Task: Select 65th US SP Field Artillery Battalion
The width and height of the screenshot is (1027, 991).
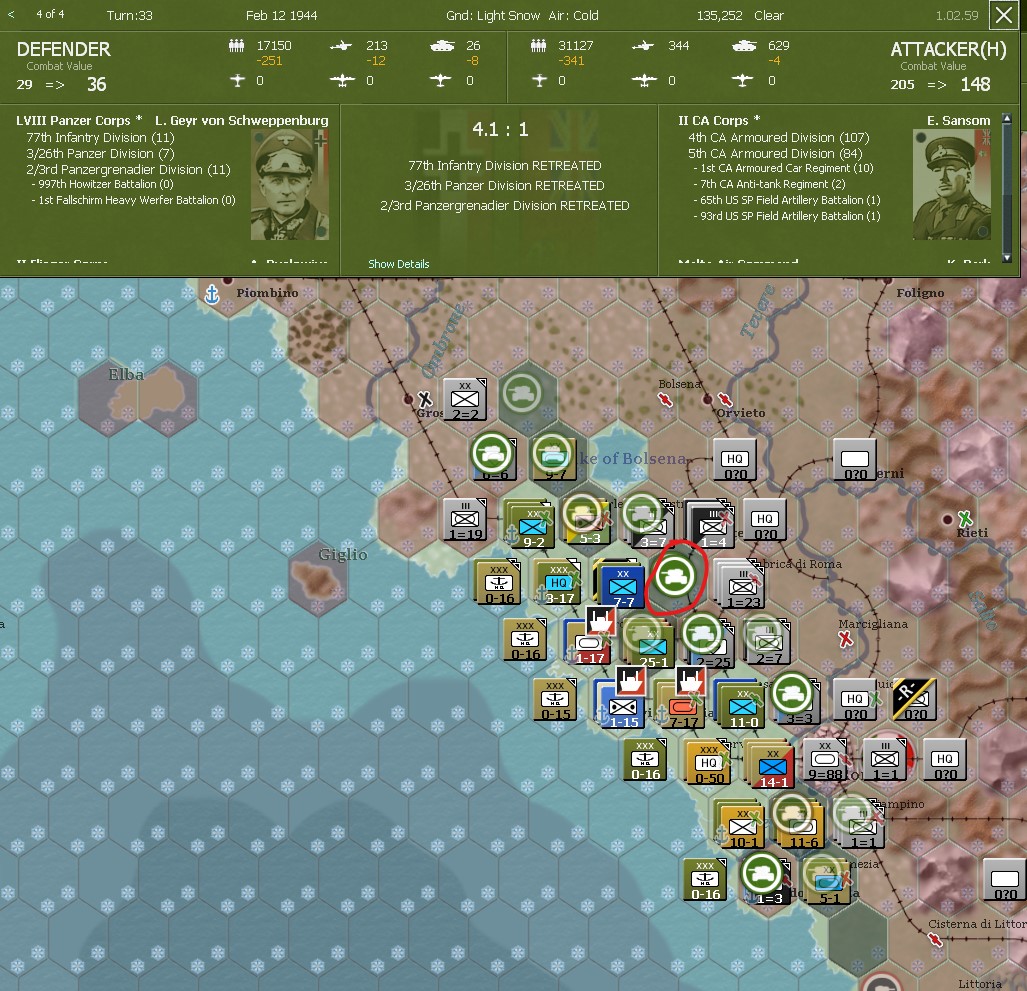Action: click(x=787, y=200)
